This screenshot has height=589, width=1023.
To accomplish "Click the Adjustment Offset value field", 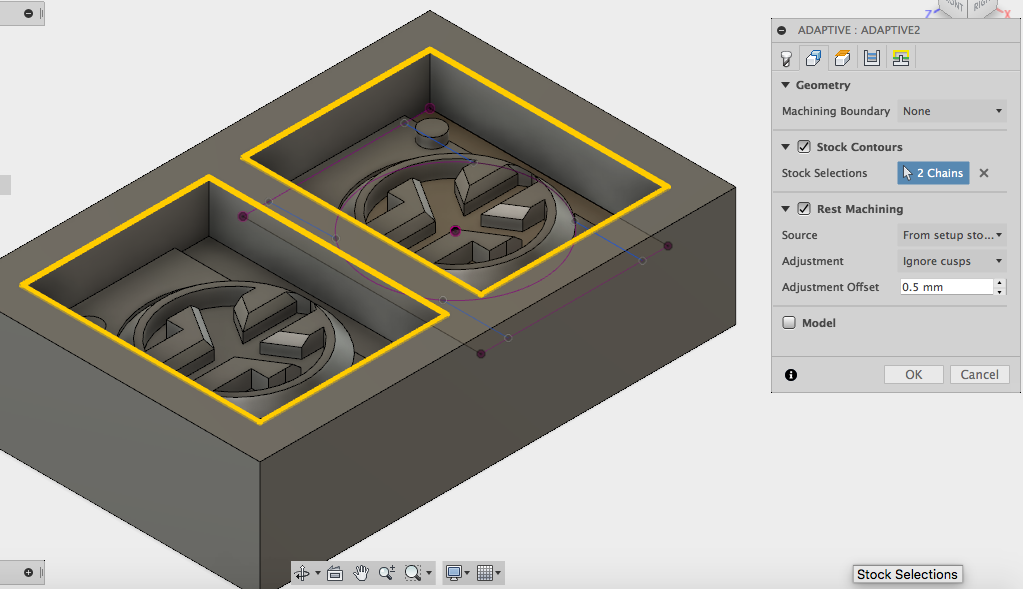I will click(946, 287).
